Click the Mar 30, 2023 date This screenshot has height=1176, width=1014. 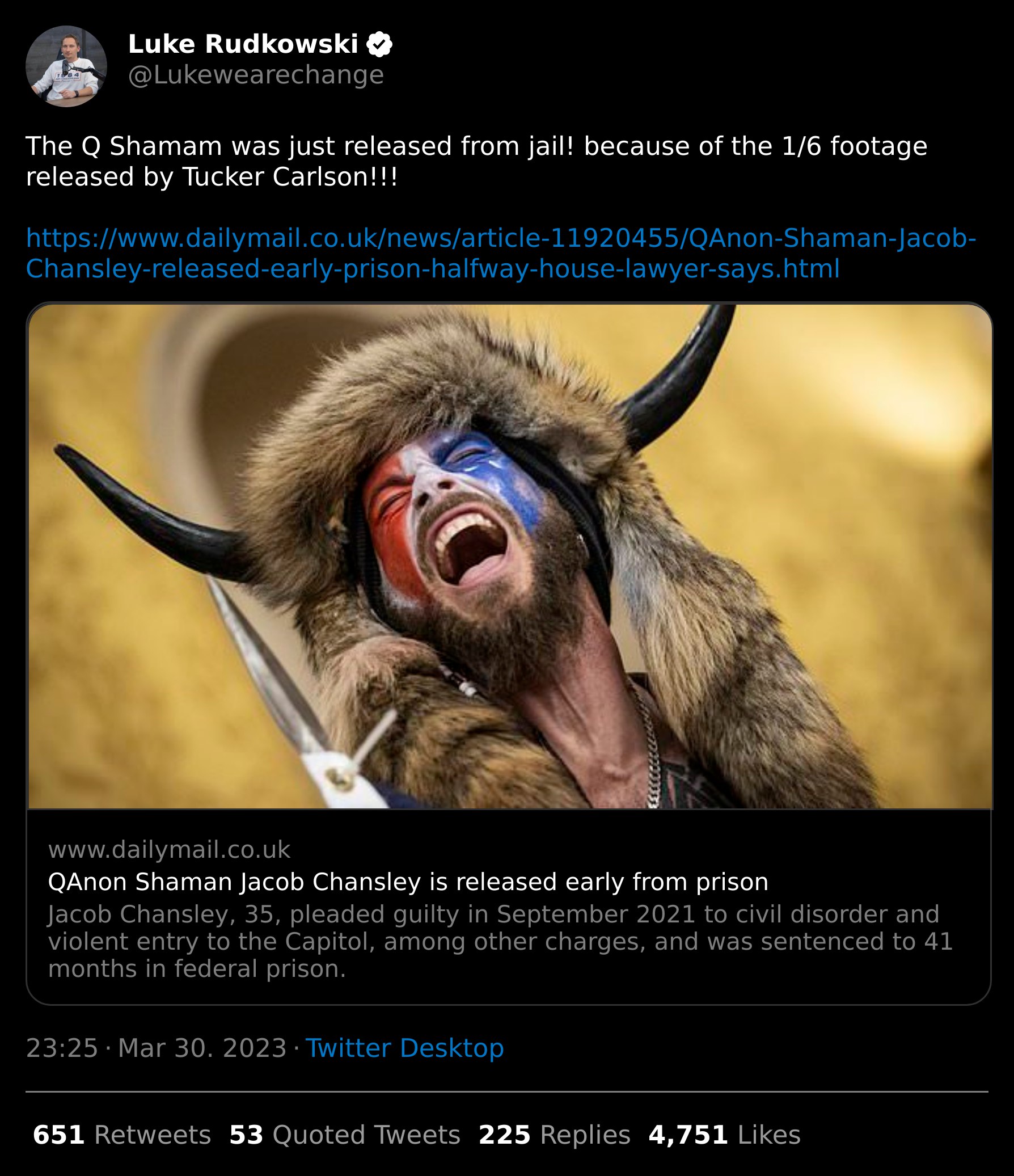(202, 1048)
